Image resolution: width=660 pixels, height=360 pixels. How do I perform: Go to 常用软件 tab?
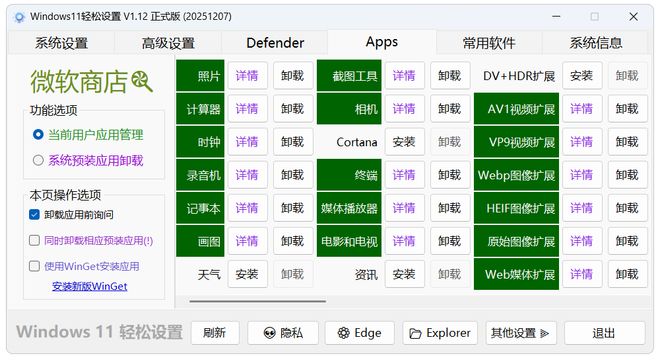tap(489, 43)
